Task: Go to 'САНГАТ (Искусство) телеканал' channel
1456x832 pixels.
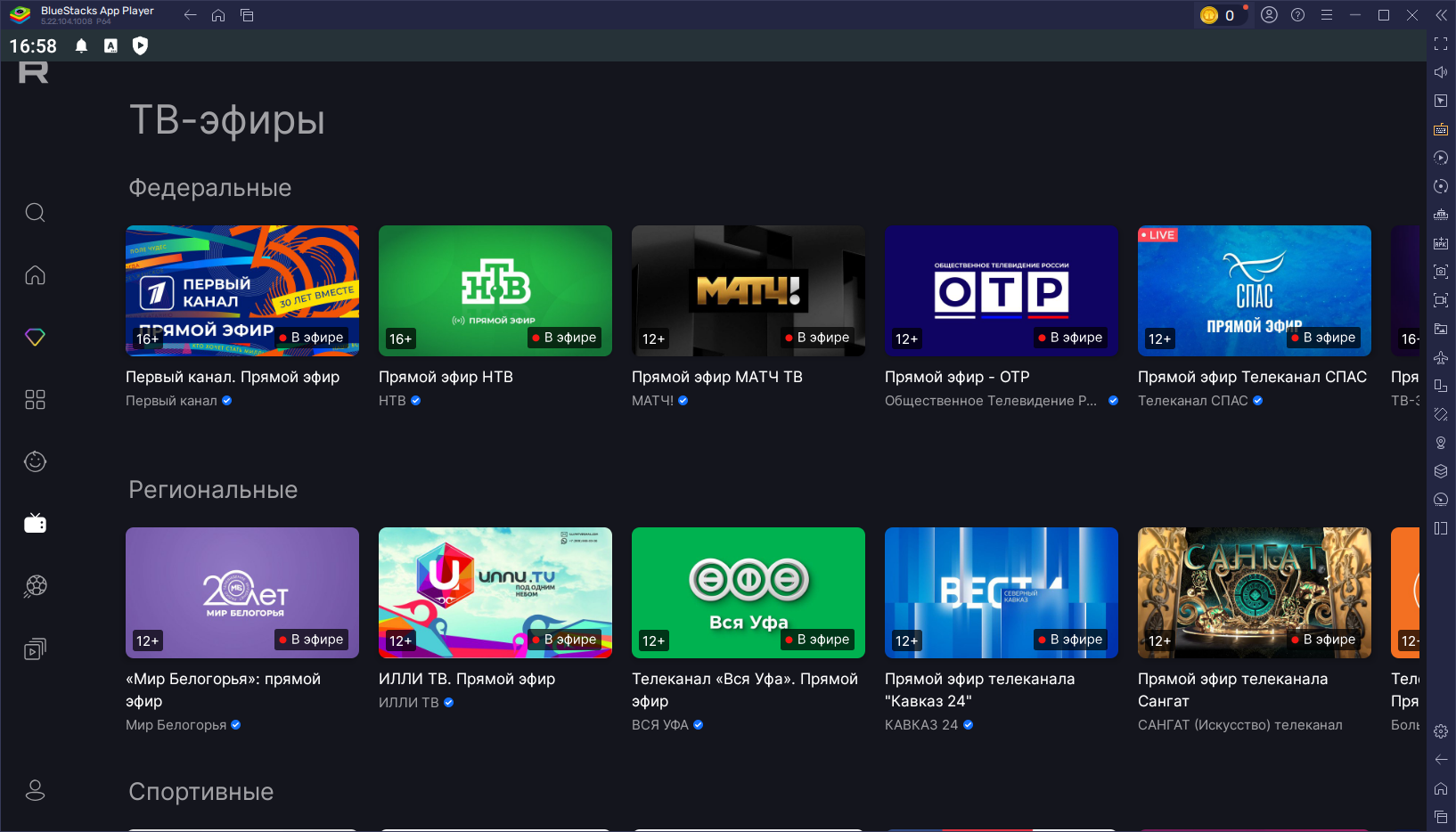Action: point(1240,725)
